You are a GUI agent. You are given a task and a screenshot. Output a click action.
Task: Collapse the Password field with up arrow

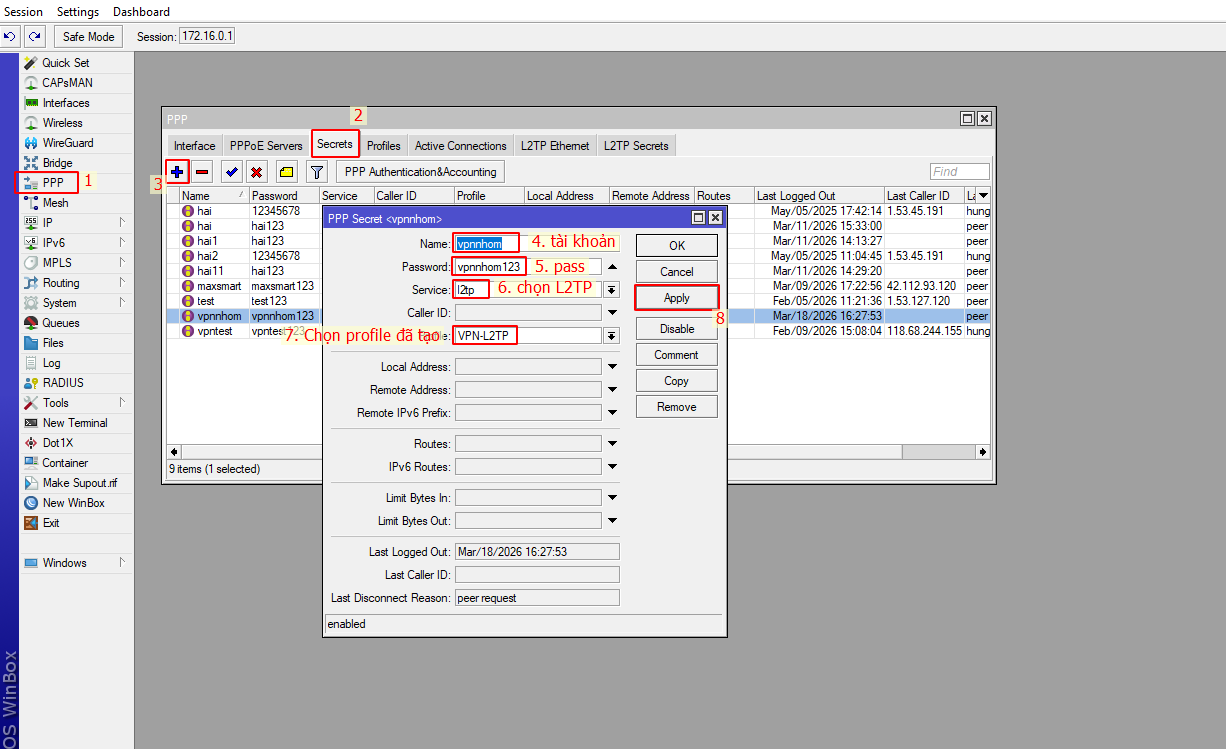[x=612, y=267]
